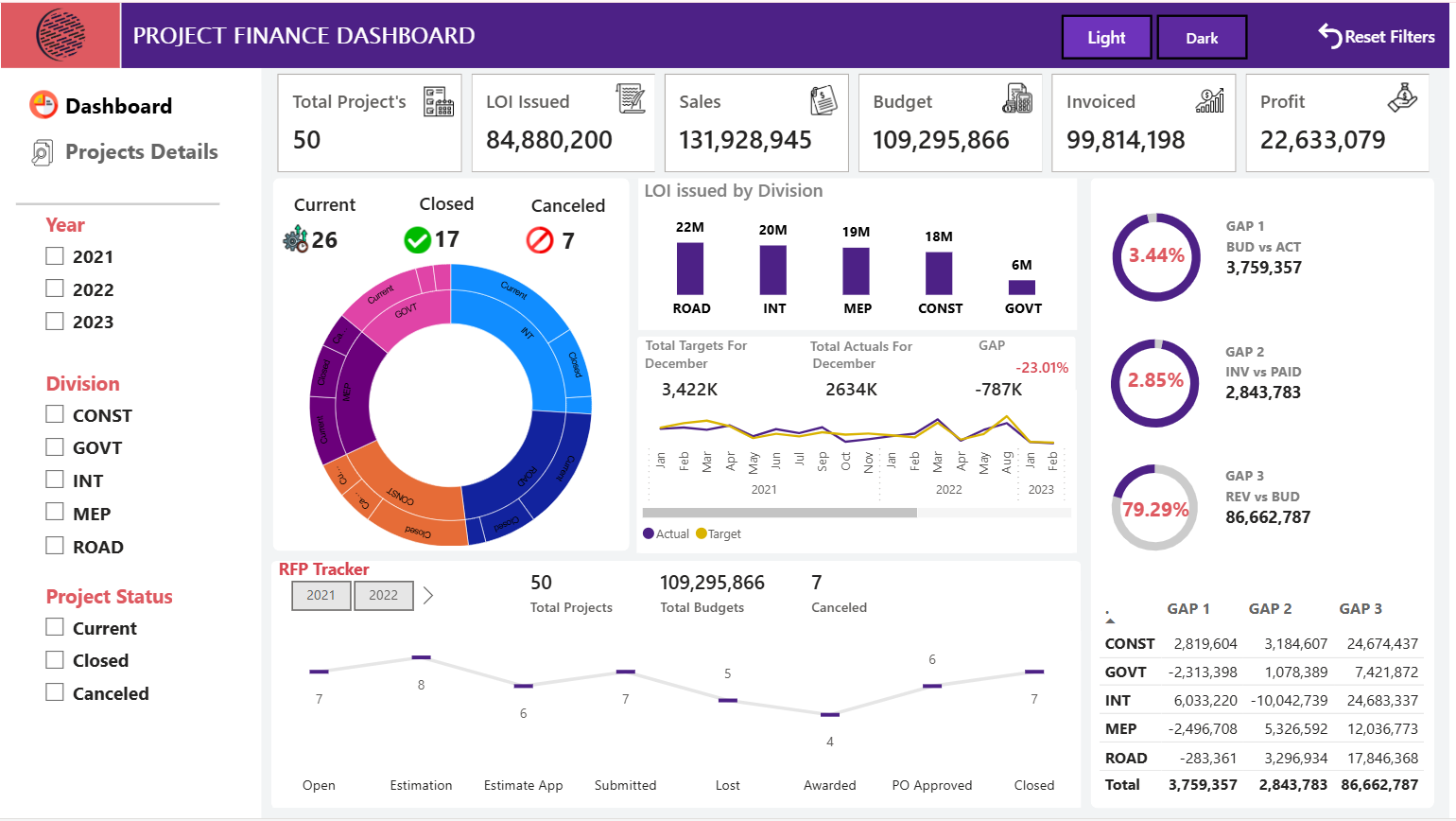Switch to Light theme

[x=1106, y=37]
